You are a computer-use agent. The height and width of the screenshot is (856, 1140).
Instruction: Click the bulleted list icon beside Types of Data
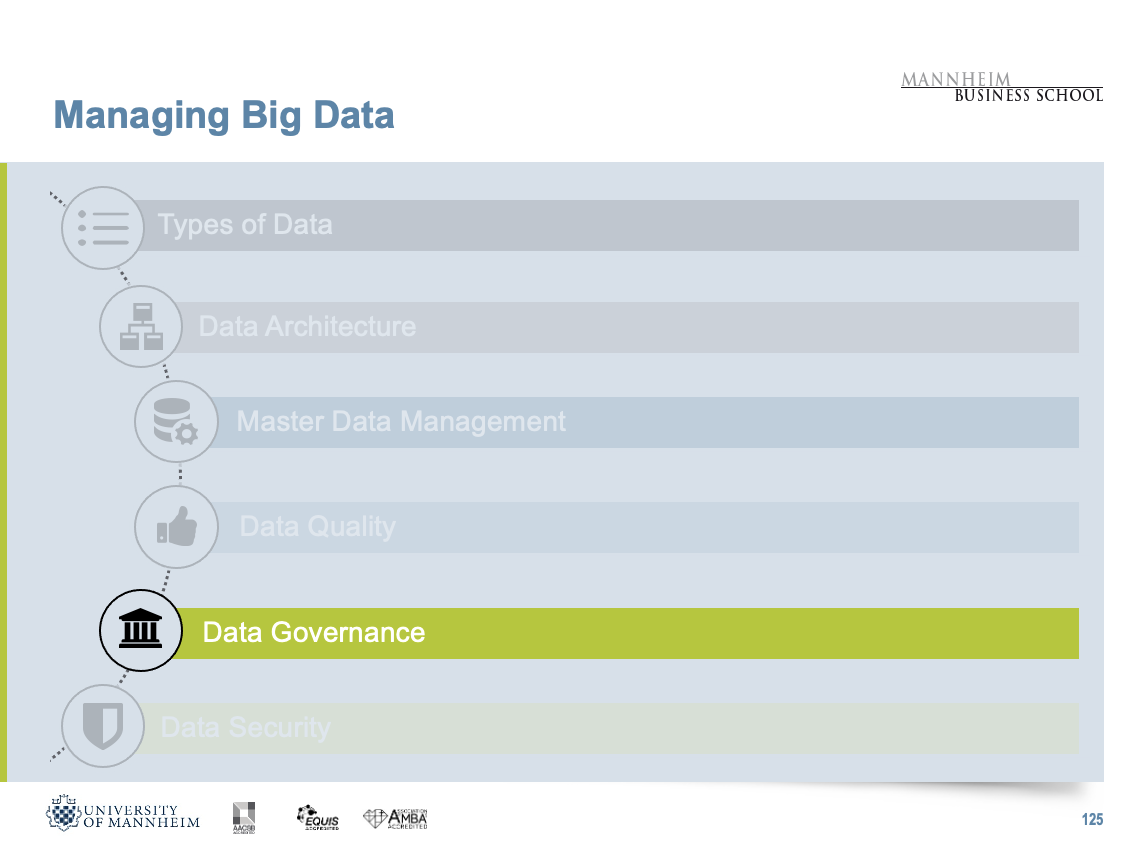pyautogui.click(x=103, y=228)
